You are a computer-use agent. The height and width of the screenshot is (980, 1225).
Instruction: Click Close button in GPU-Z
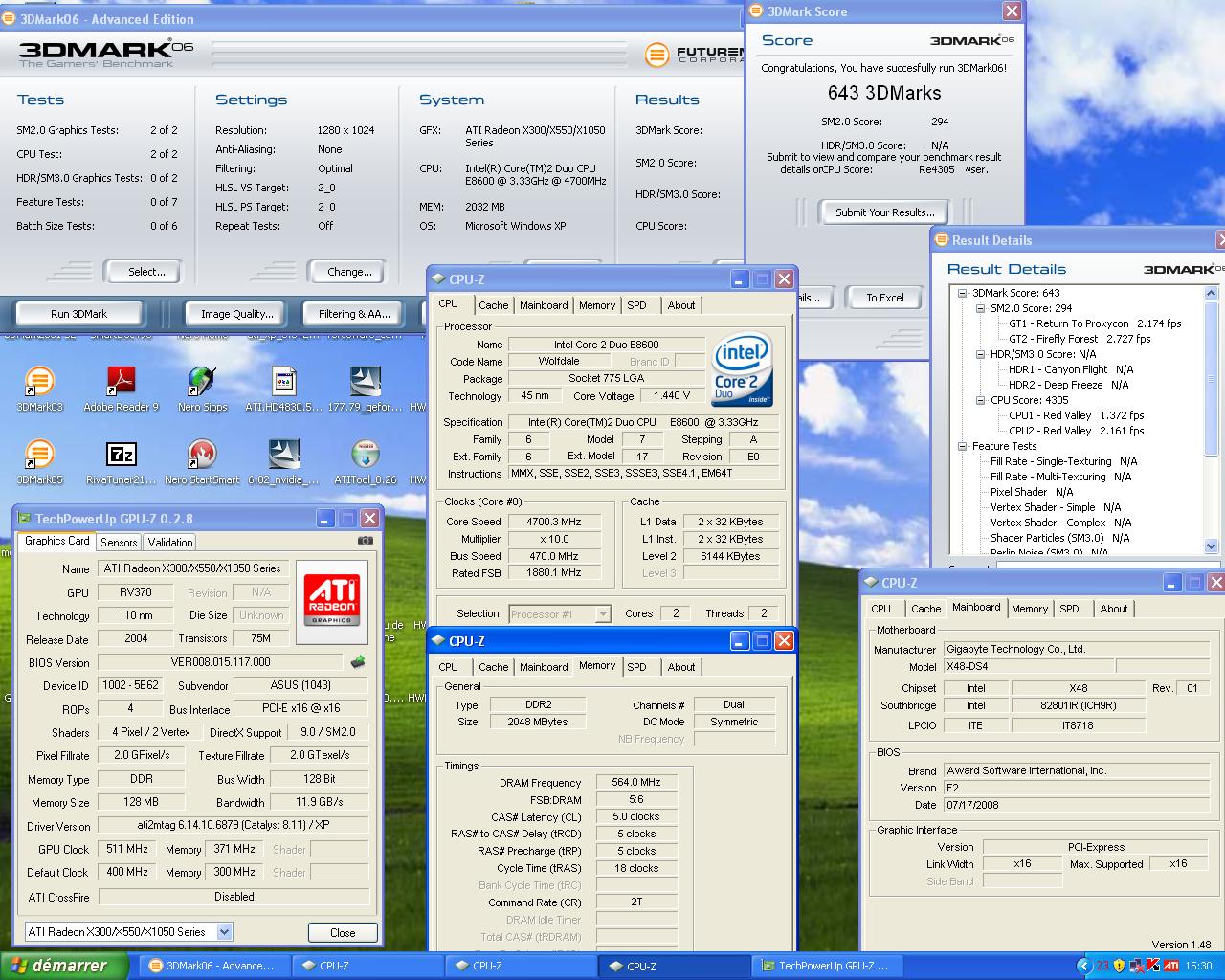click(343, 932)
